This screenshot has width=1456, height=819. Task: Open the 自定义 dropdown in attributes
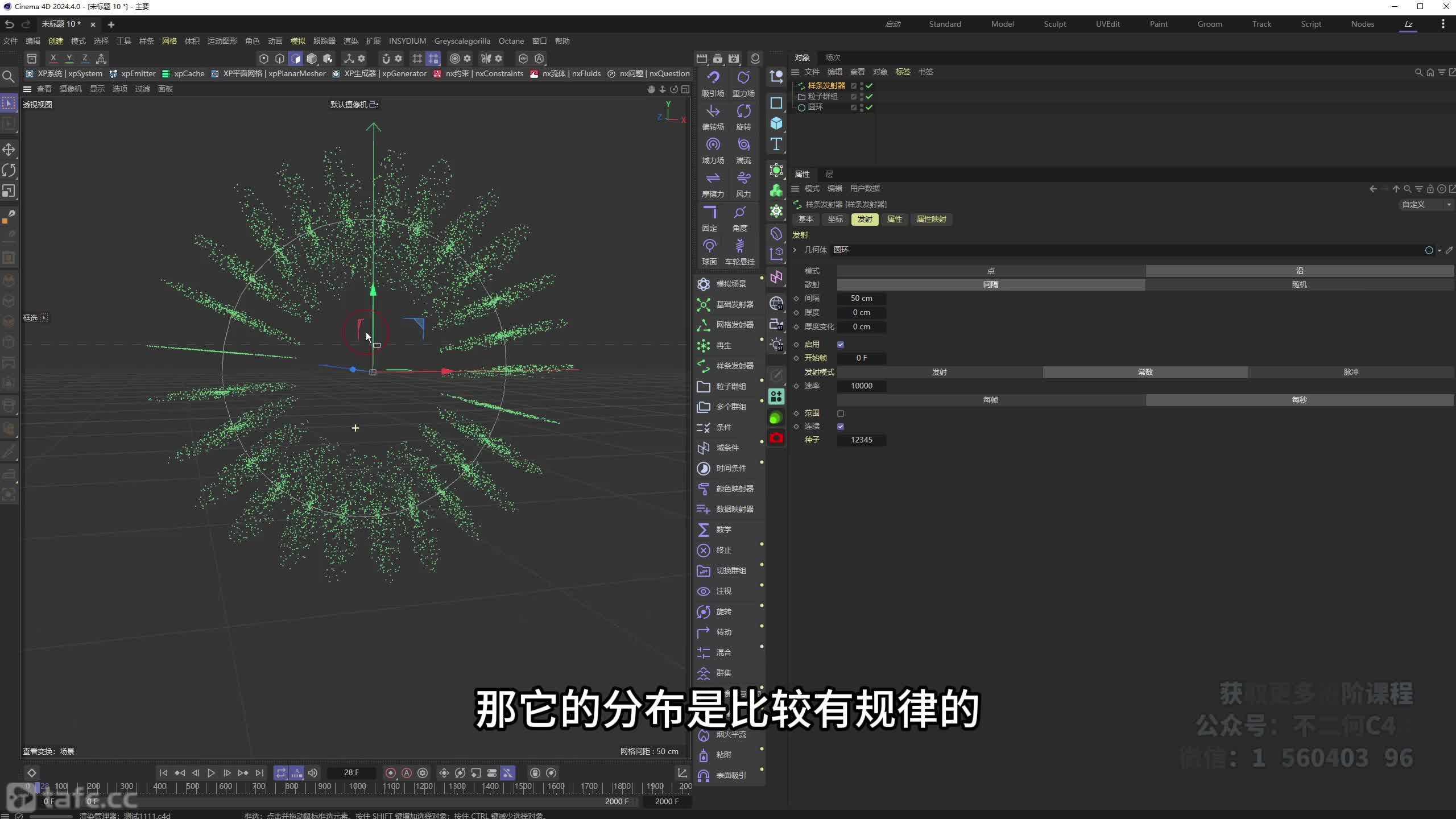(x=1425, y=204)
